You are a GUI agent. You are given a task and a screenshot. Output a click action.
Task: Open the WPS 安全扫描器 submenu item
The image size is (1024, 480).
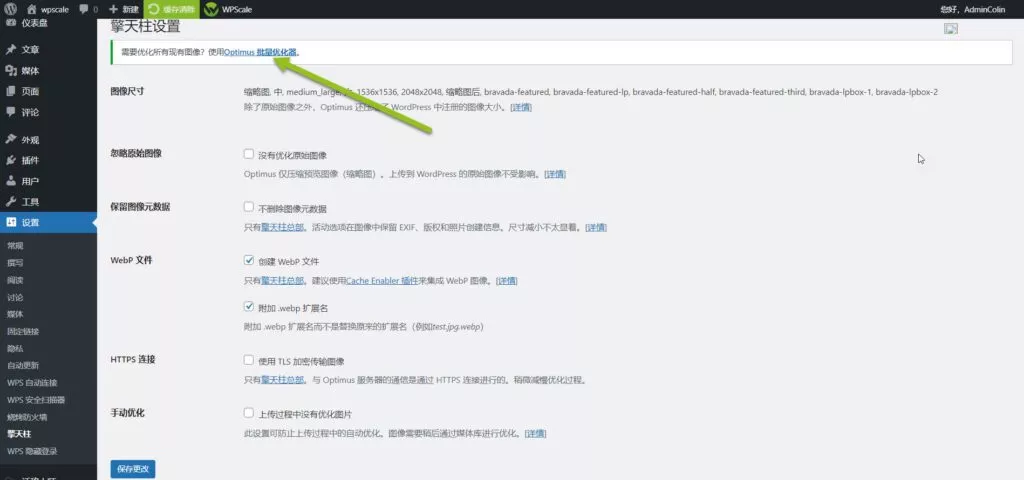36,400
